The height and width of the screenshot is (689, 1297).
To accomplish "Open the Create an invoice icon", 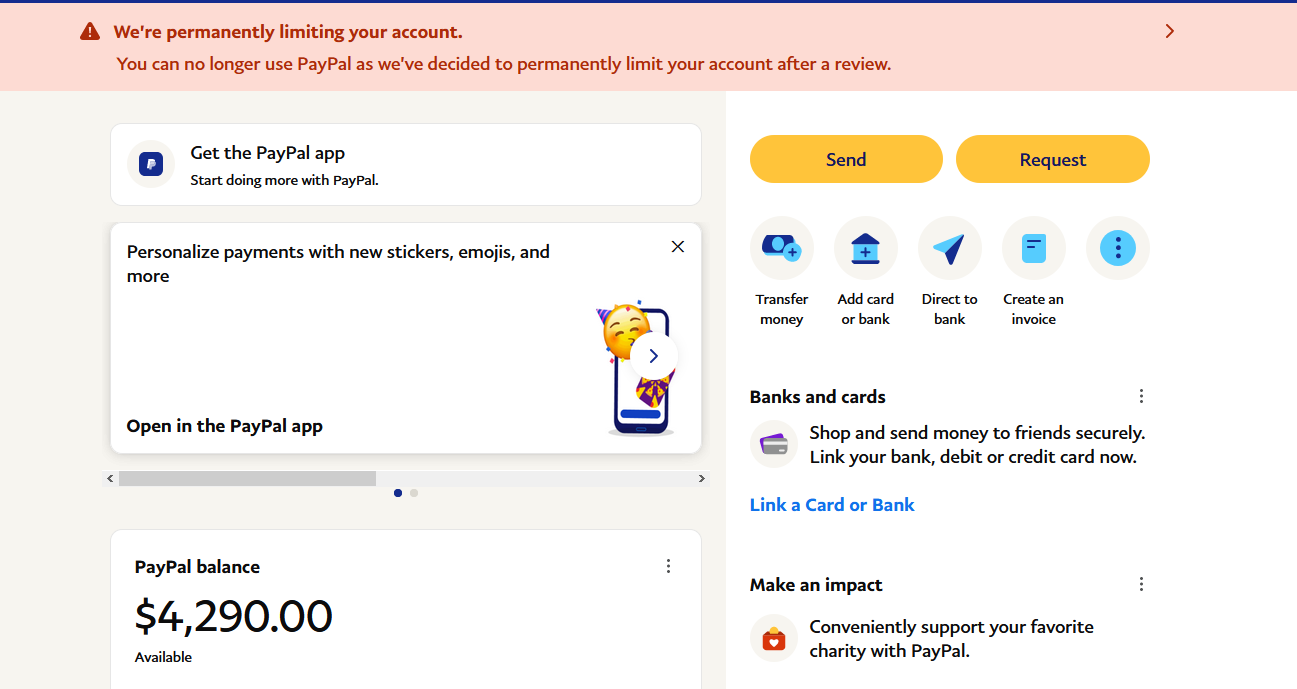I will tap(1034, 248).
